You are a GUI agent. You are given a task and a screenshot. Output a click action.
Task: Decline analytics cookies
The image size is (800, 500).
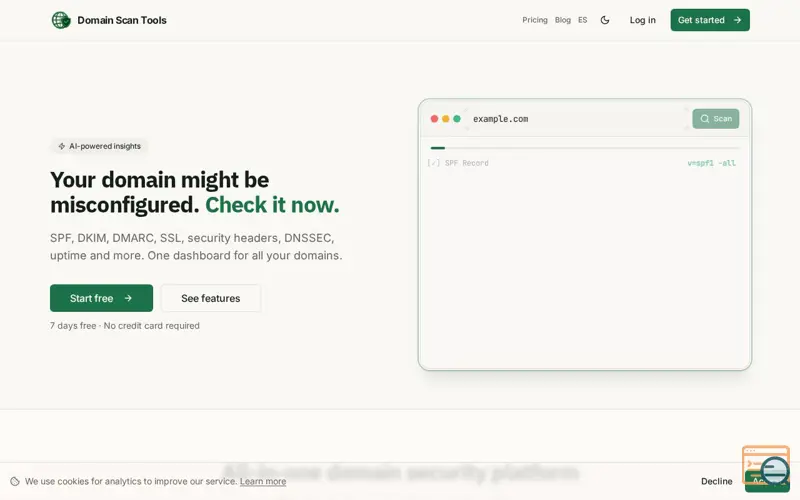coord(716,481)
